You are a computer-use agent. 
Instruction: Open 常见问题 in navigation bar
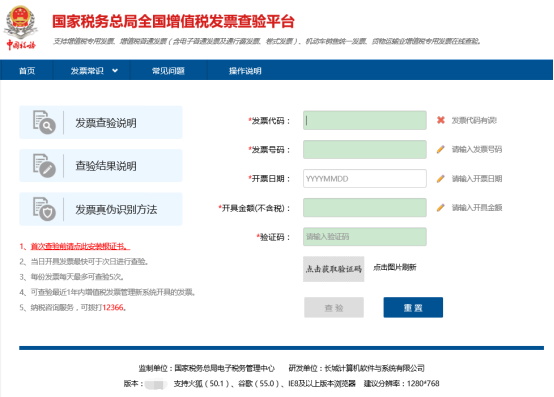(168, 71)
